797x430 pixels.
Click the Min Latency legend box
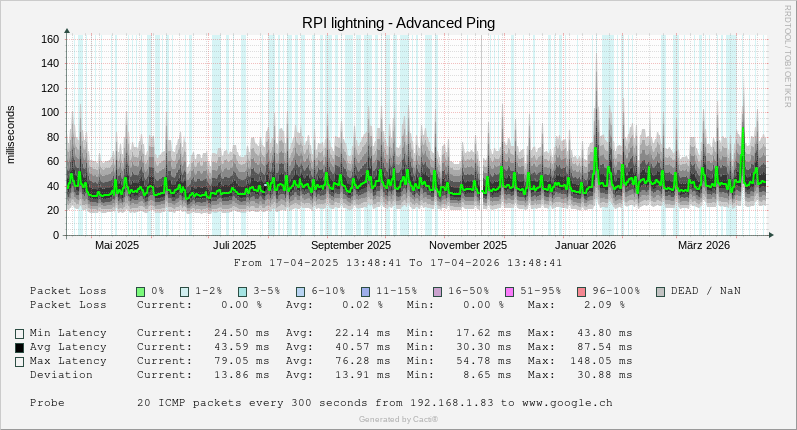pos(19,334)
